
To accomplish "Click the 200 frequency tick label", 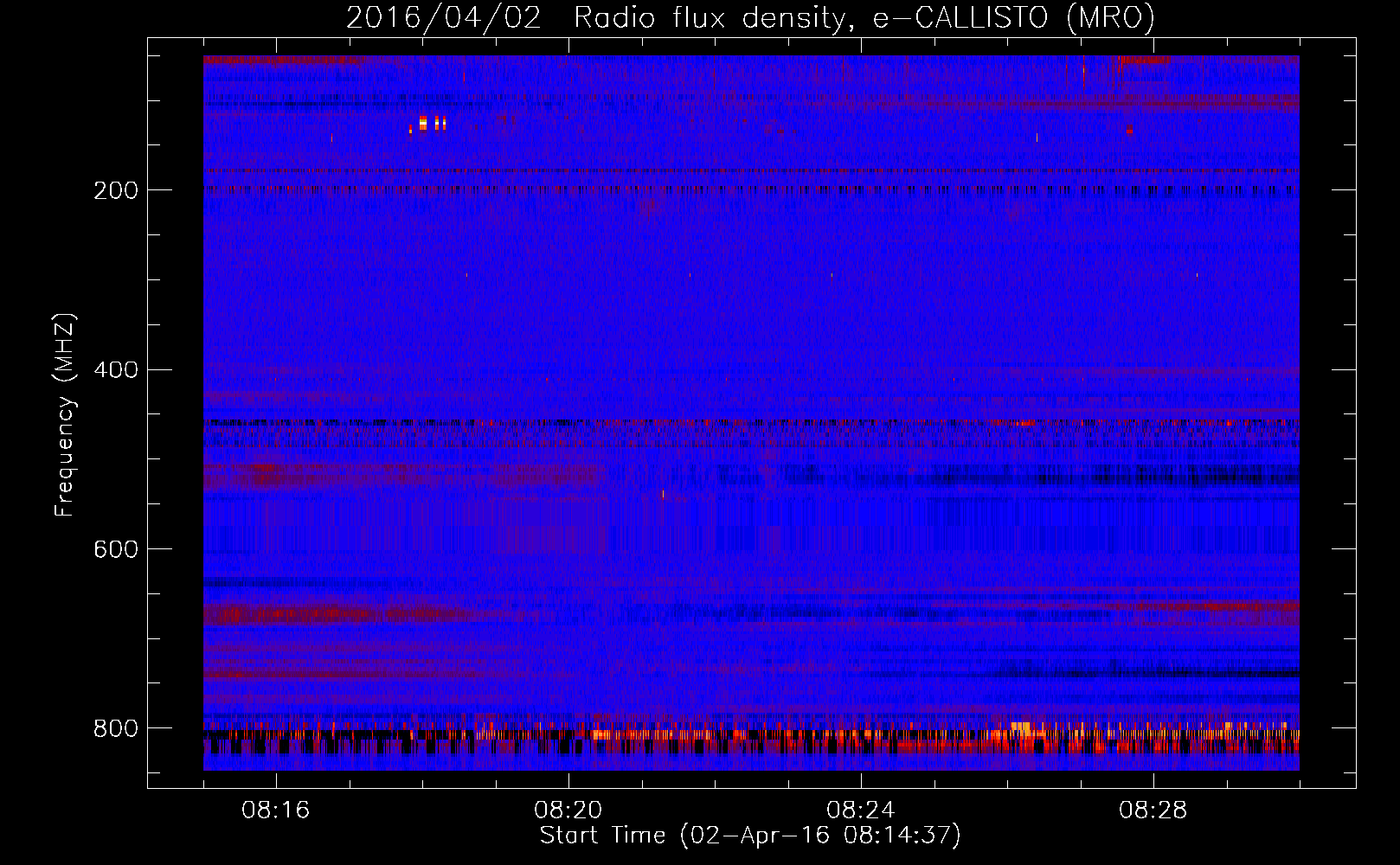I will coord(116,190).
